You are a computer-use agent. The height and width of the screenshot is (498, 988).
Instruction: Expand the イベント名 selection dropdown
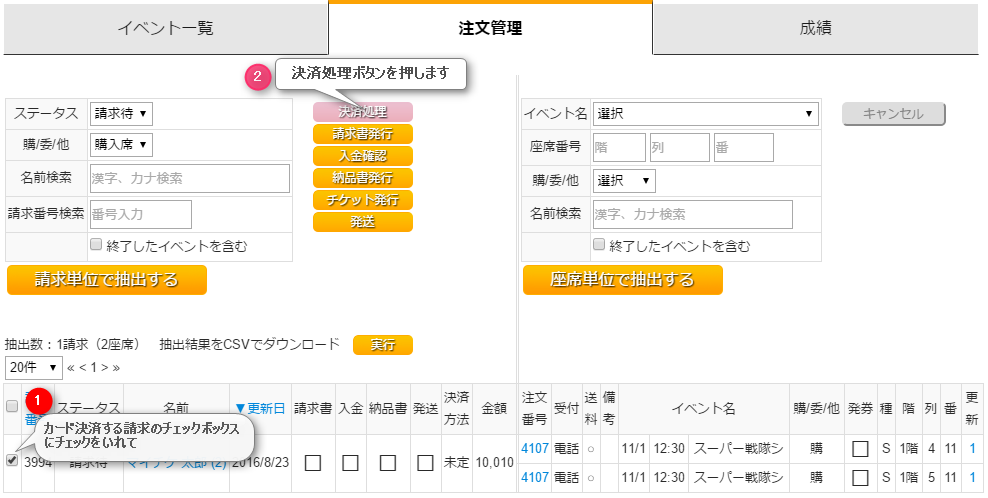[x=706, y=113]
